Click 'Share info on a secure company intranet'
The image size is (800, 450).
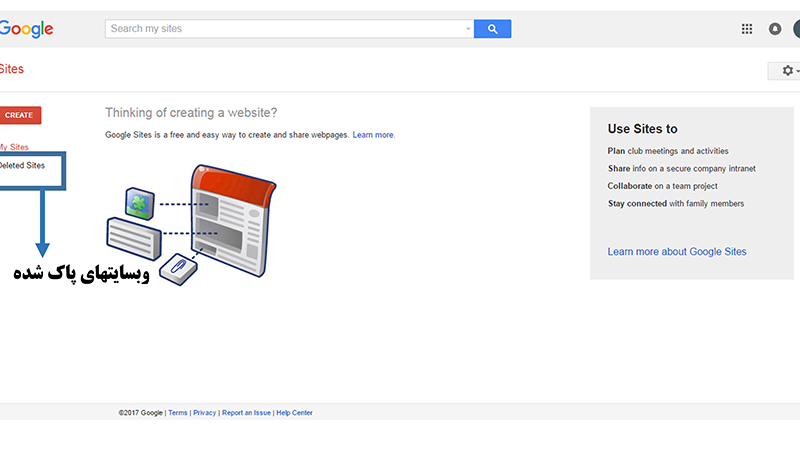coord(682,168)
